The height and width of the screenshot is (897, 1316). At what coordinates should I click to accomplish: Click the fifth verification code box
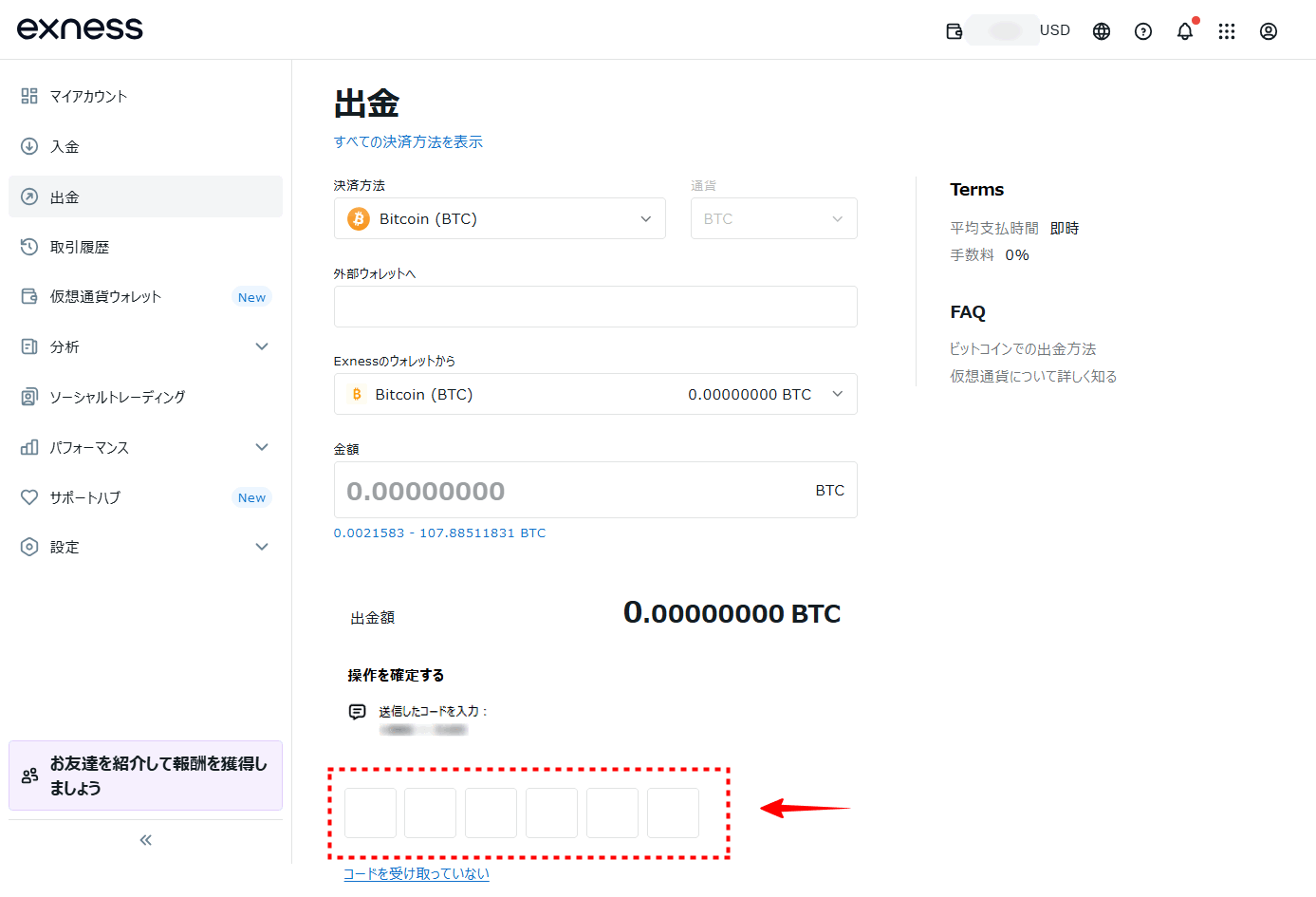[613, 813]
